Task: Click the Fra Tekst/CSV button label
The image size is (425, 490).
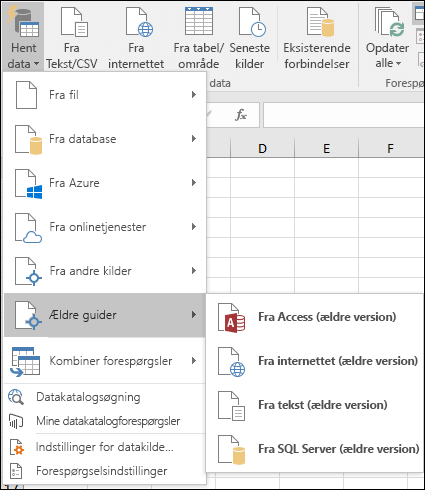Action: pyautogui.click(x=72, y=56)
